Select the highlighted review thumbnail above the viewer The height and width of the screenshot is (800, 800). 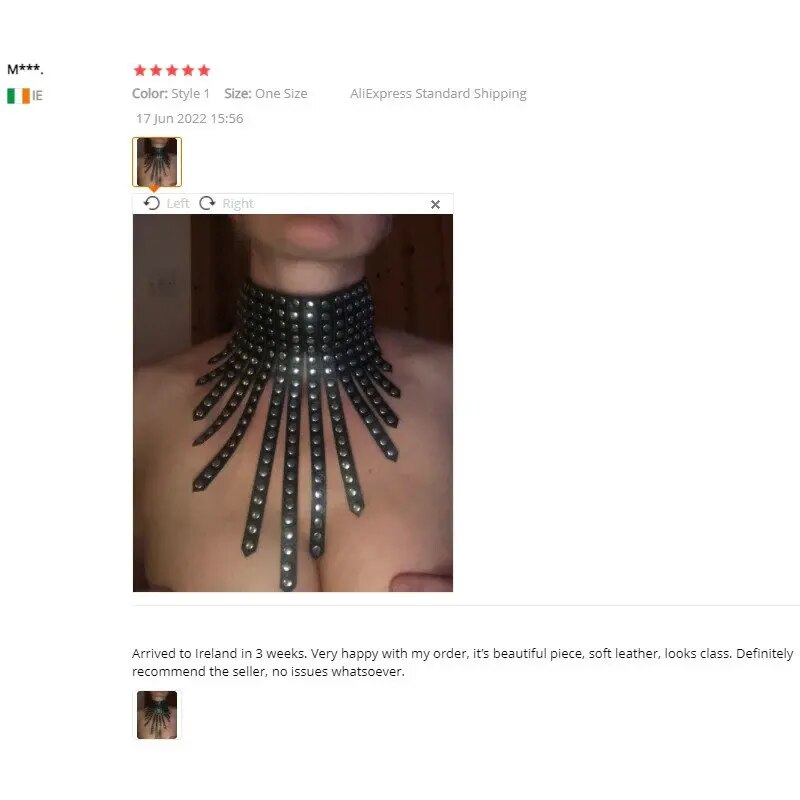pyautogui.click(x=157, y=162)
